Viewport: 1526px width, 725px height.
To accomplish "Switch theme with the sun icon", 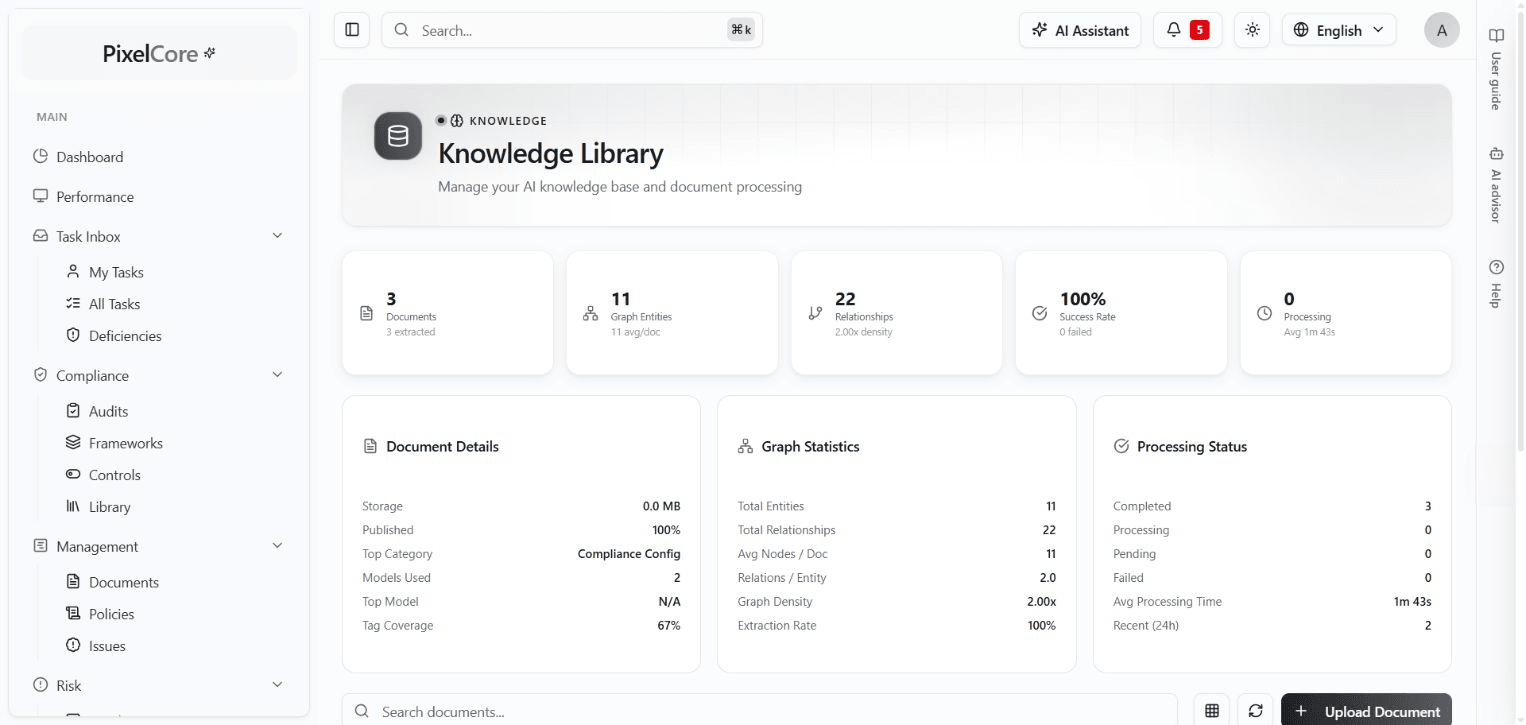I will point(1252,30).
